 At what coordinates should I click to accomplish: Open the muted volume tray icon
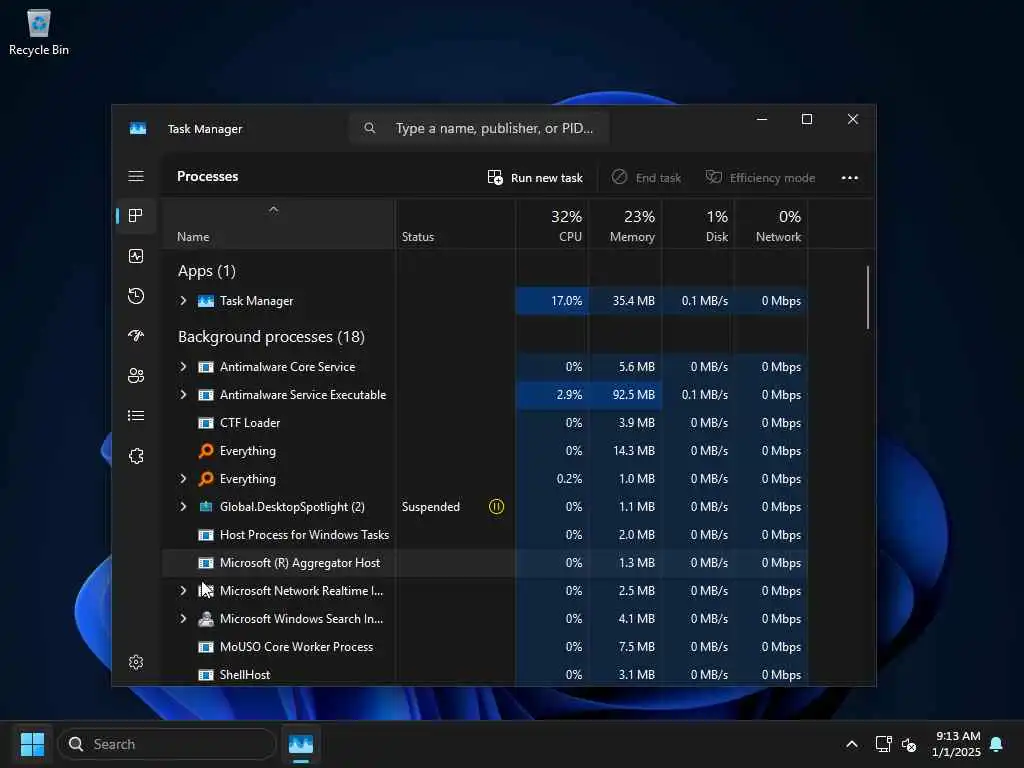908,744
